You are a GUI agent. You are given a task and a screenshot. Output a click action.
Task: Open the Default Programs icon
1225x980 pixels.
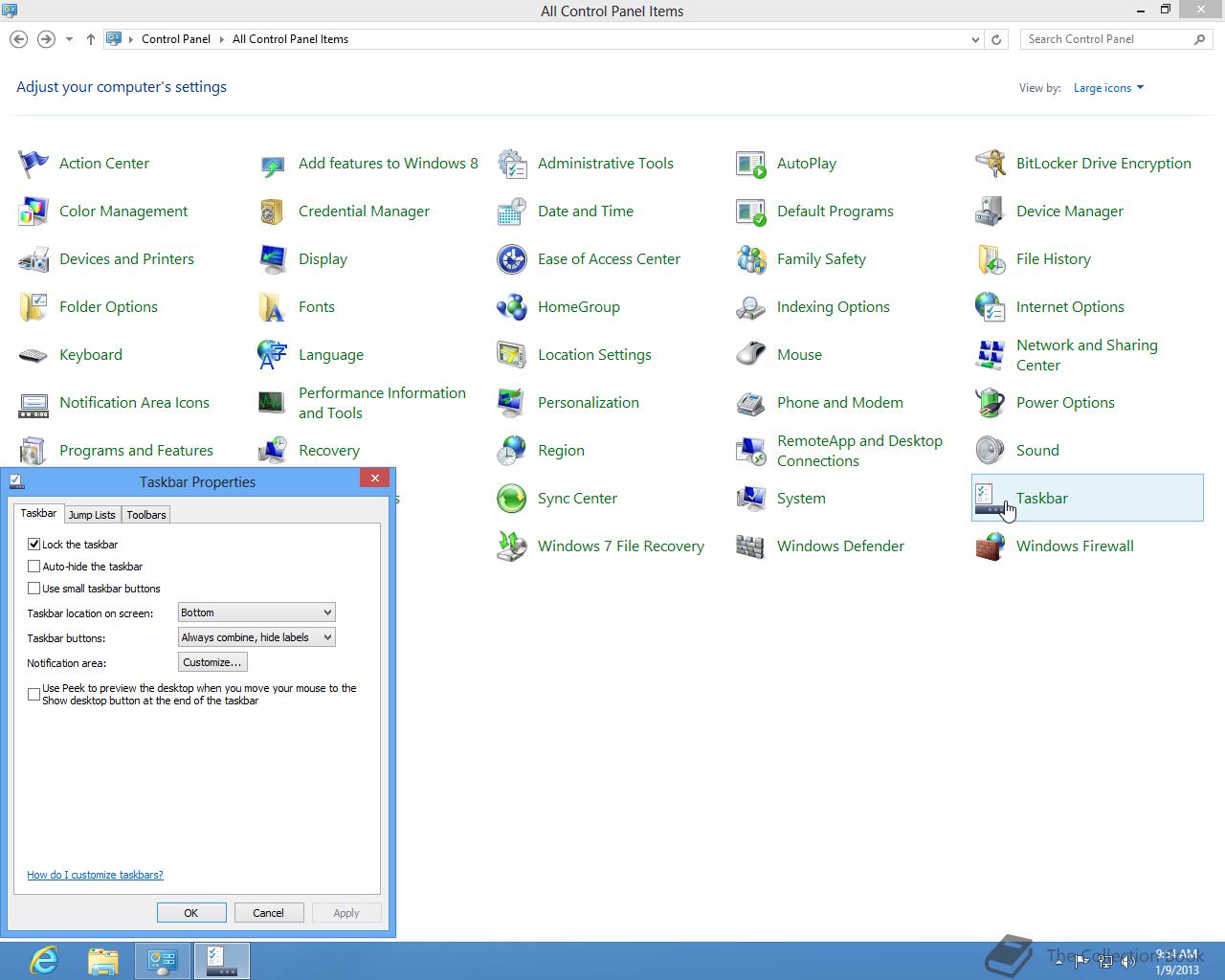(x=751, y=212)
